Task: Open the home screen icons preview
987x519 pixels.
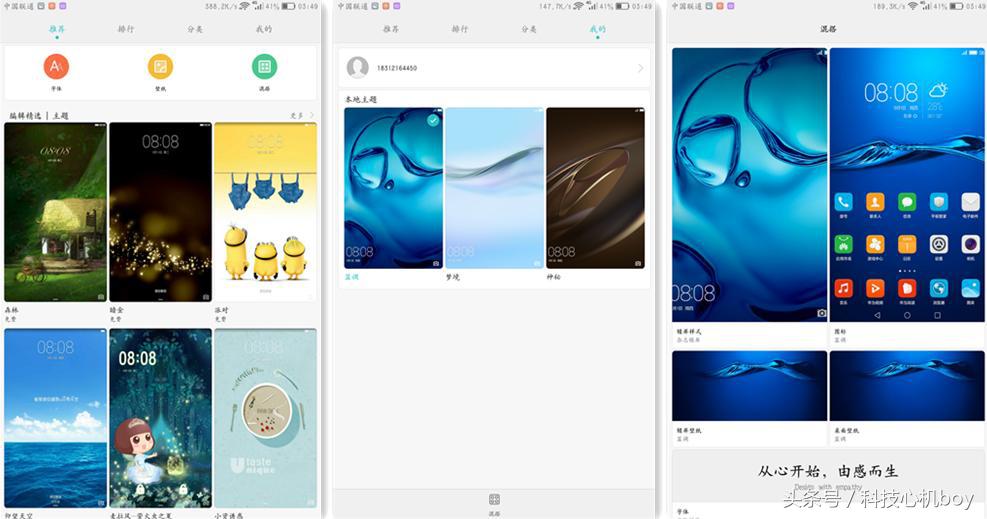Action: (907, 185)
